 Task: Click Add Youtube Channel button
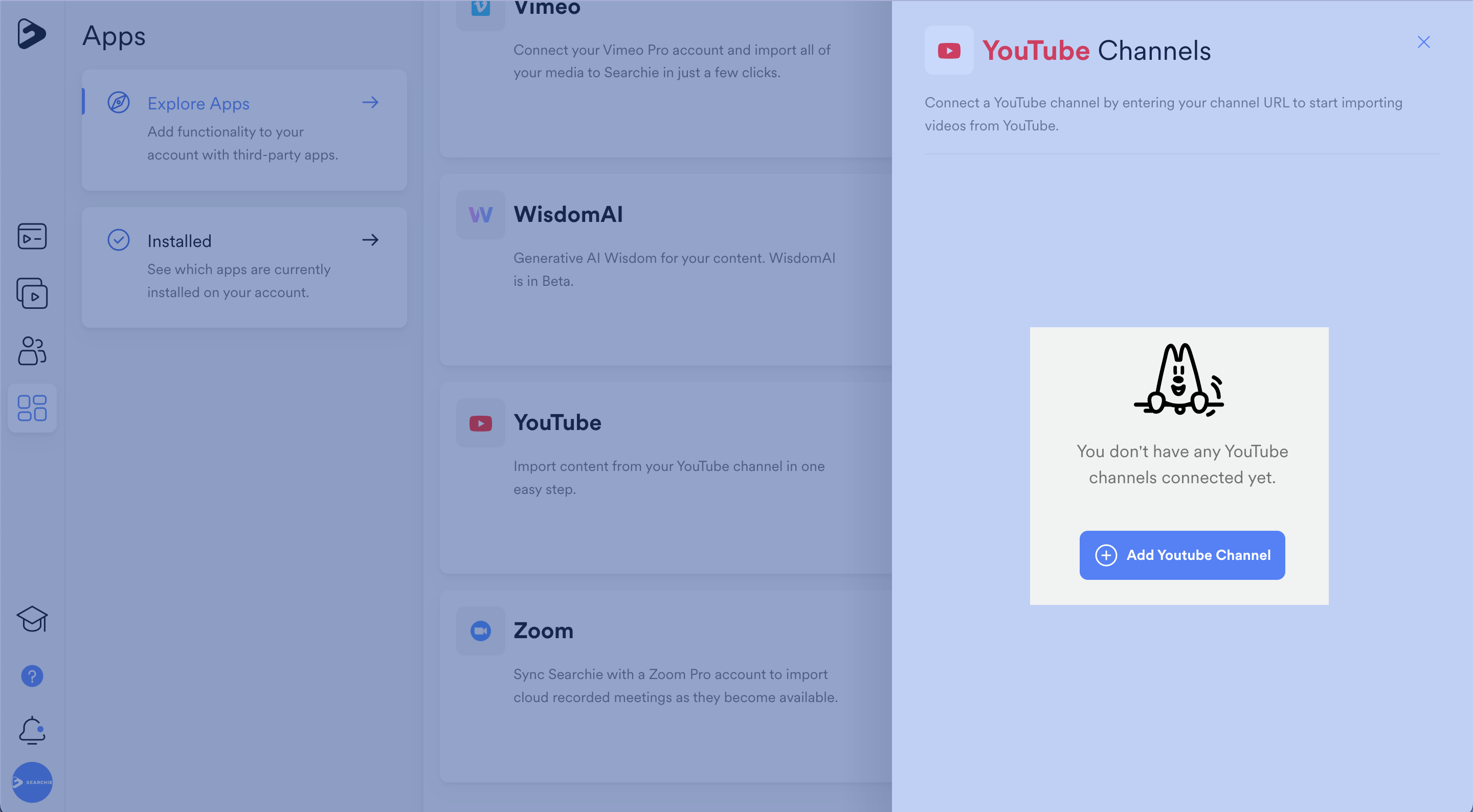coord(1182,555)
